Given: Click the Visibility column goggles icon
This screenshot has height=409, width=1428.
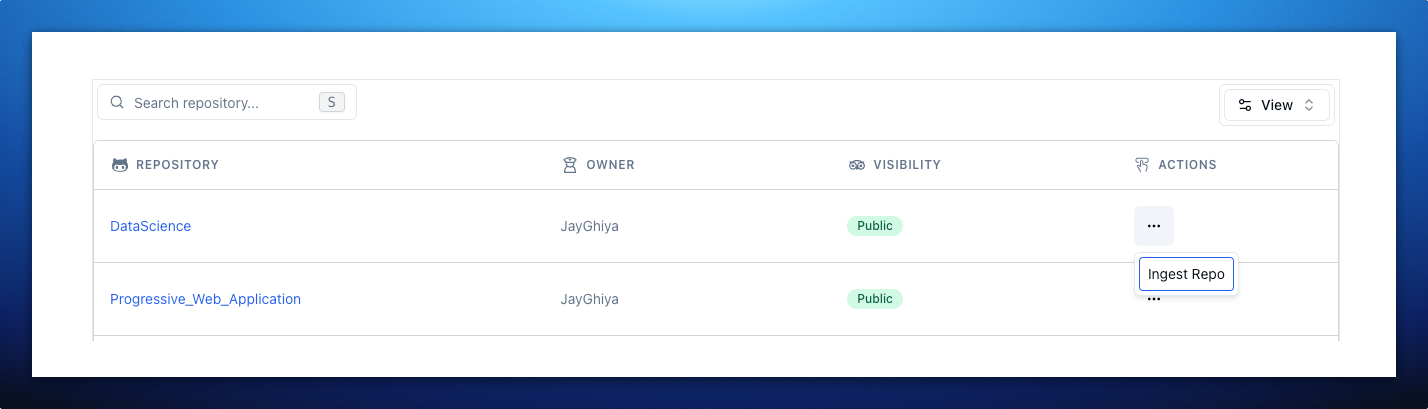Looking at the screenshot, I should click(857, 164).
